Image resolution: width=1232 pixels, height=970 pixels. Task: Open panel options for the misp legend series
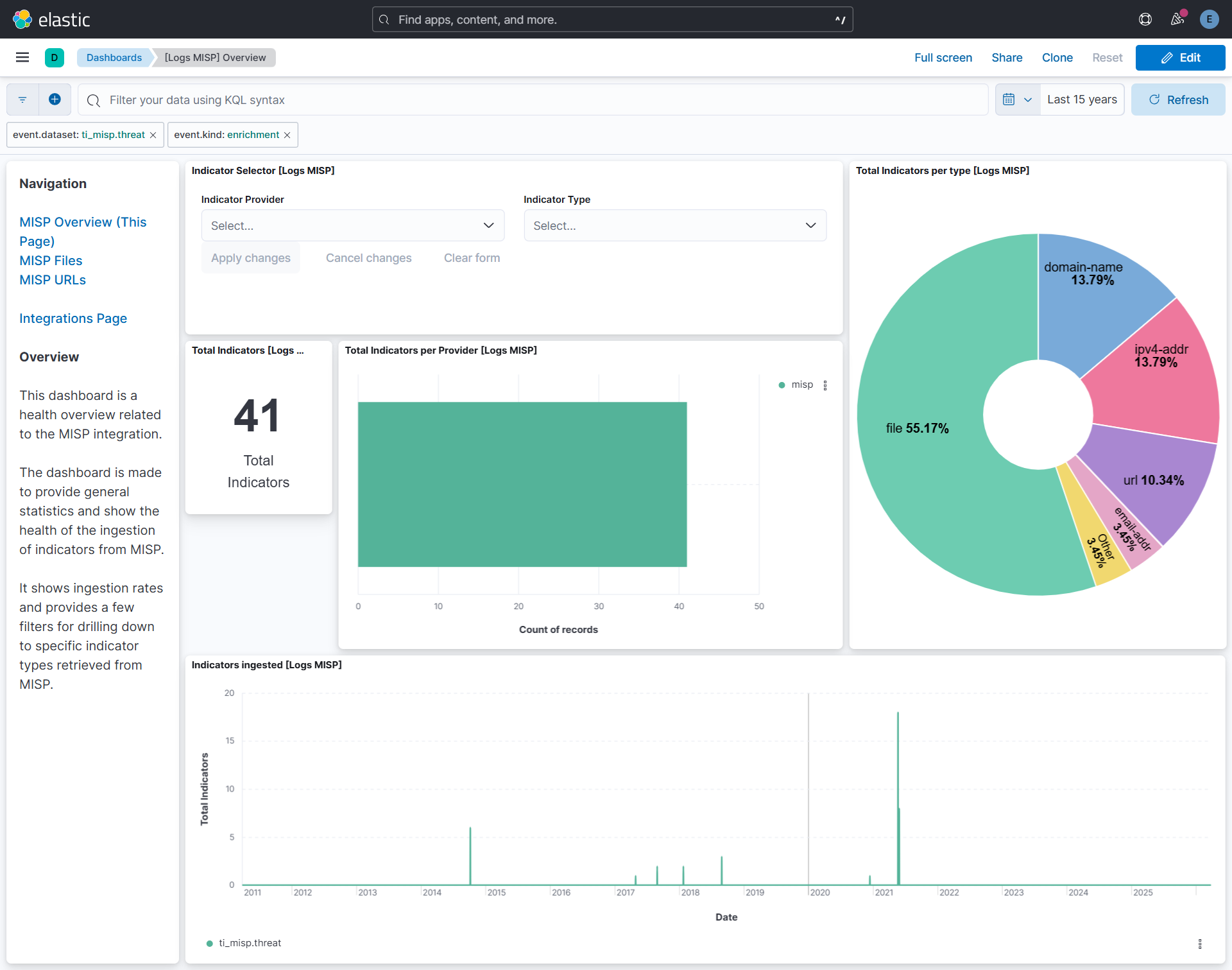825,385
